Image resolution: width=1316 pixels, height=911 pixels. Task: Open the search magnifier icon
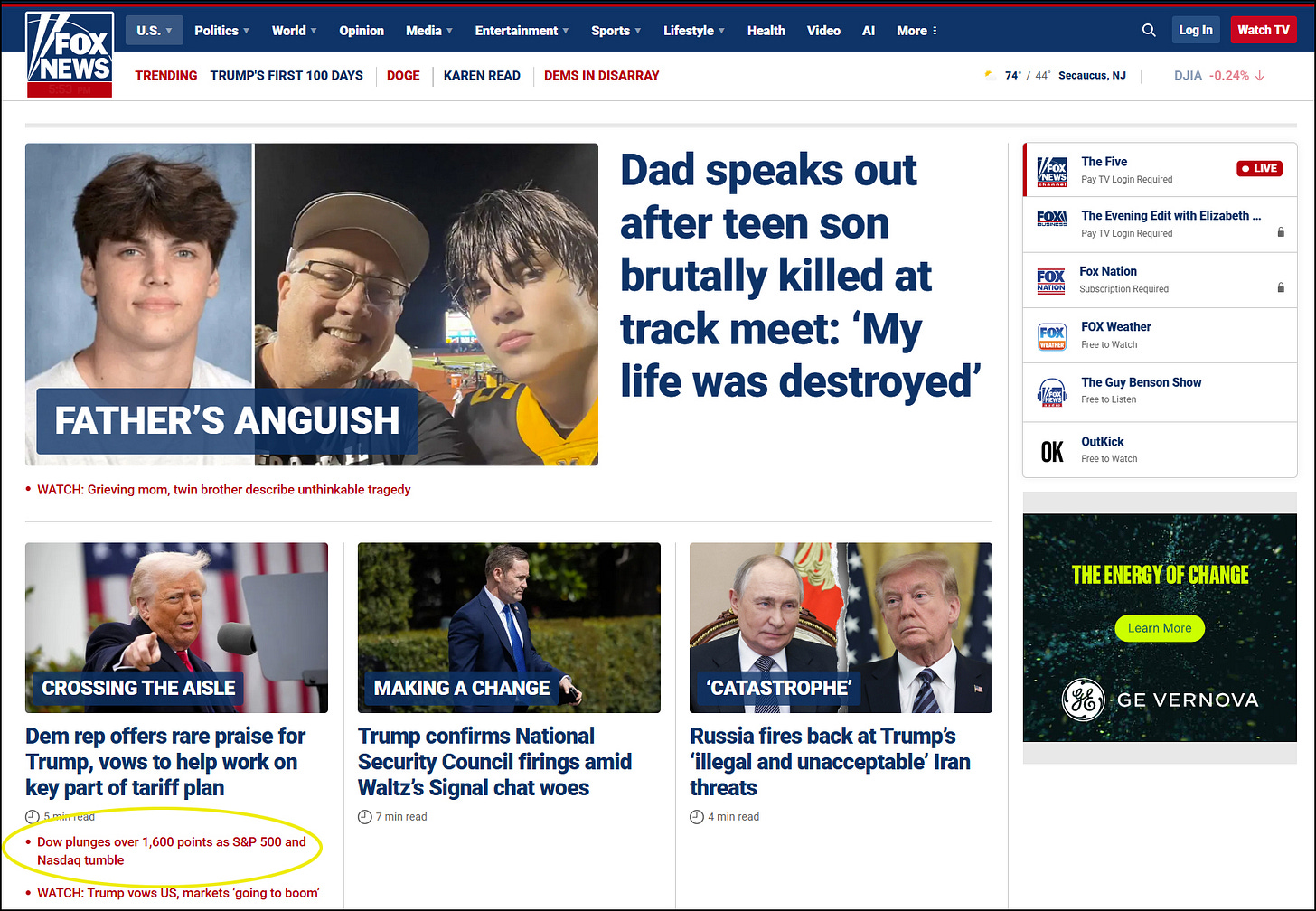click(x=1149, y=30)
